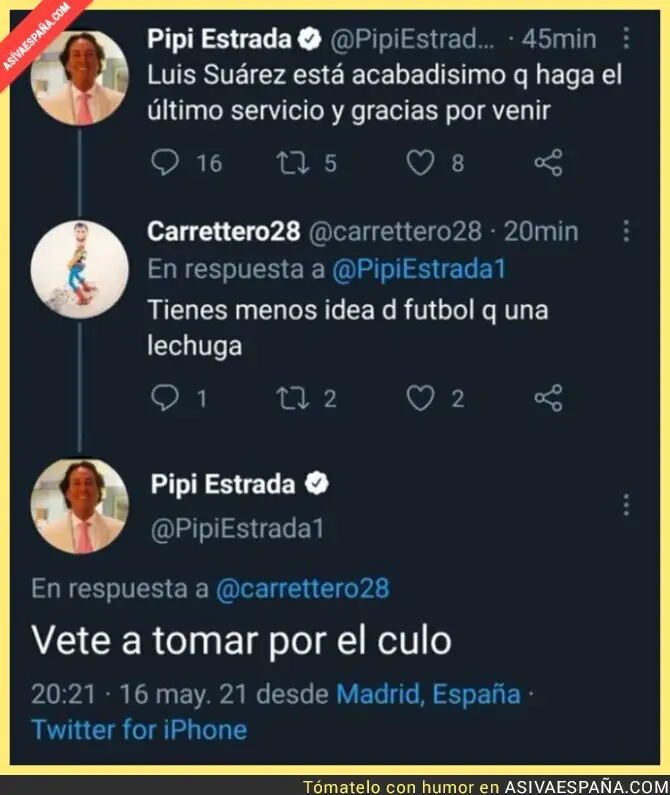Open Pipi Estrada's avatar on the main tweet

80,506
